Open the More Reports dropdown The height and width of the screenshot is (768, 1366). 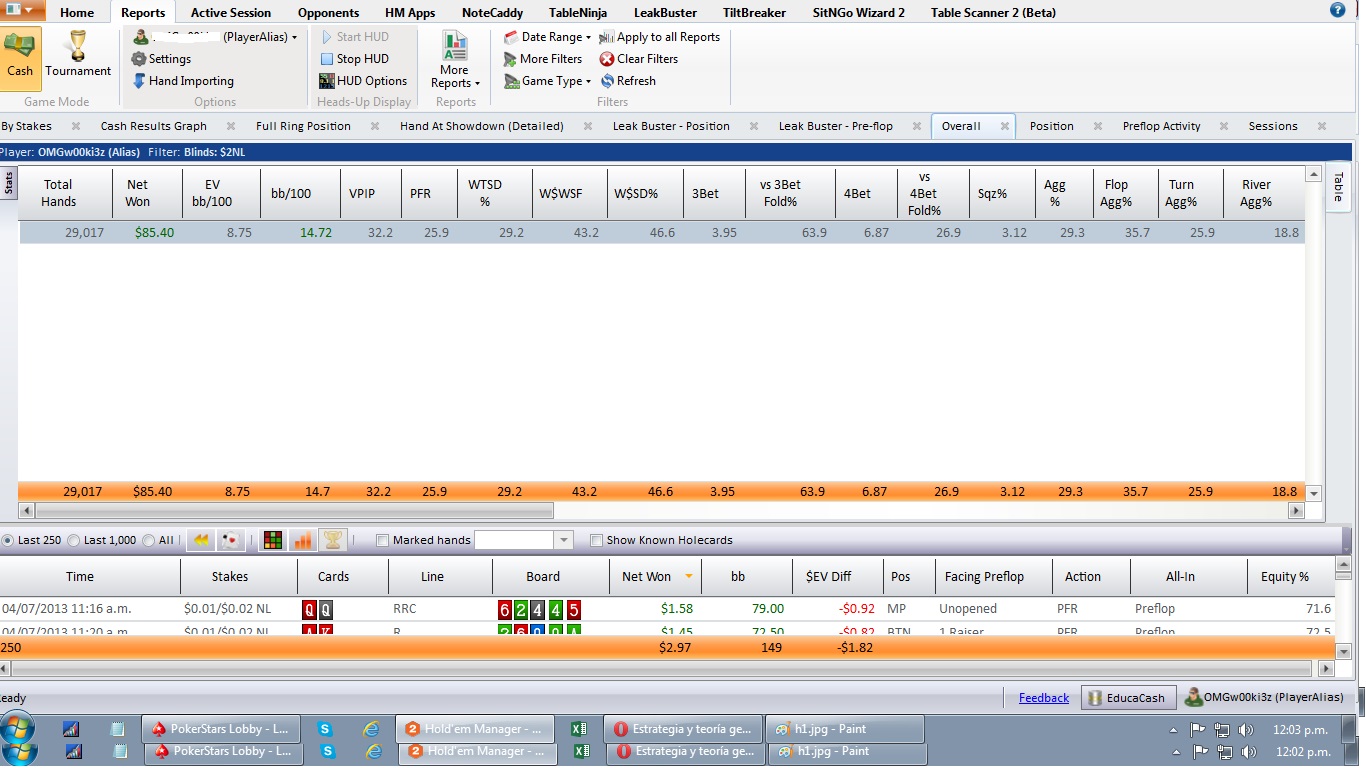[x=455, y=60]
